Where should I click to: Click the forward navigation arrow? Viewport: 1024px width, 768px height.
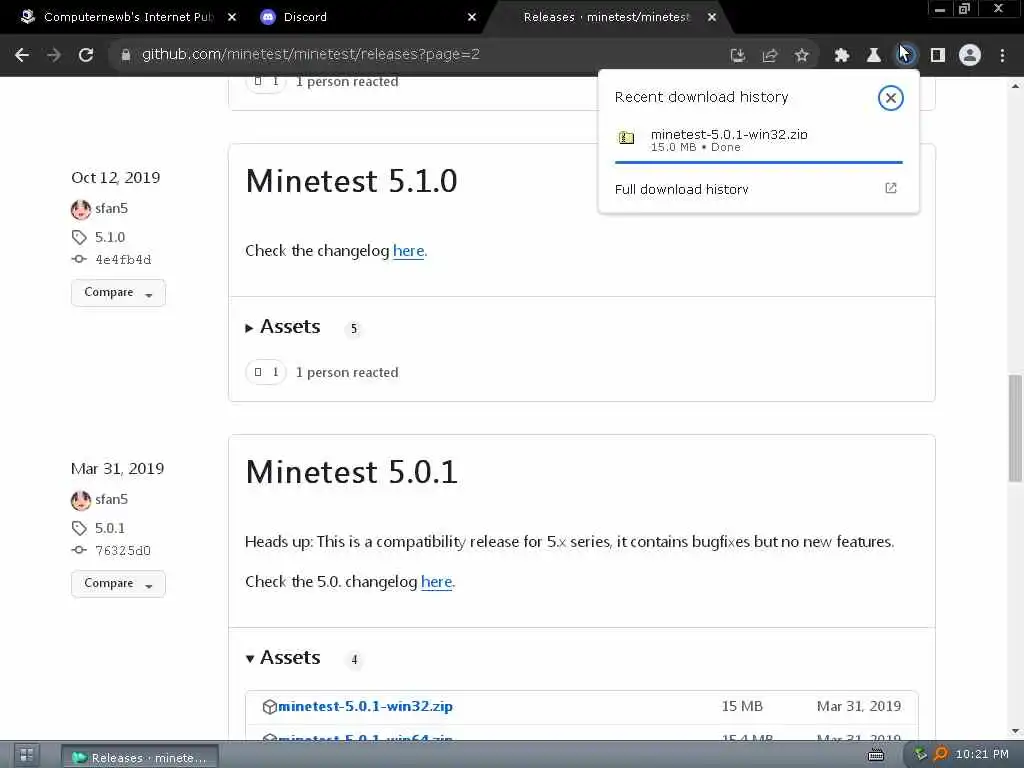point(54,55)
